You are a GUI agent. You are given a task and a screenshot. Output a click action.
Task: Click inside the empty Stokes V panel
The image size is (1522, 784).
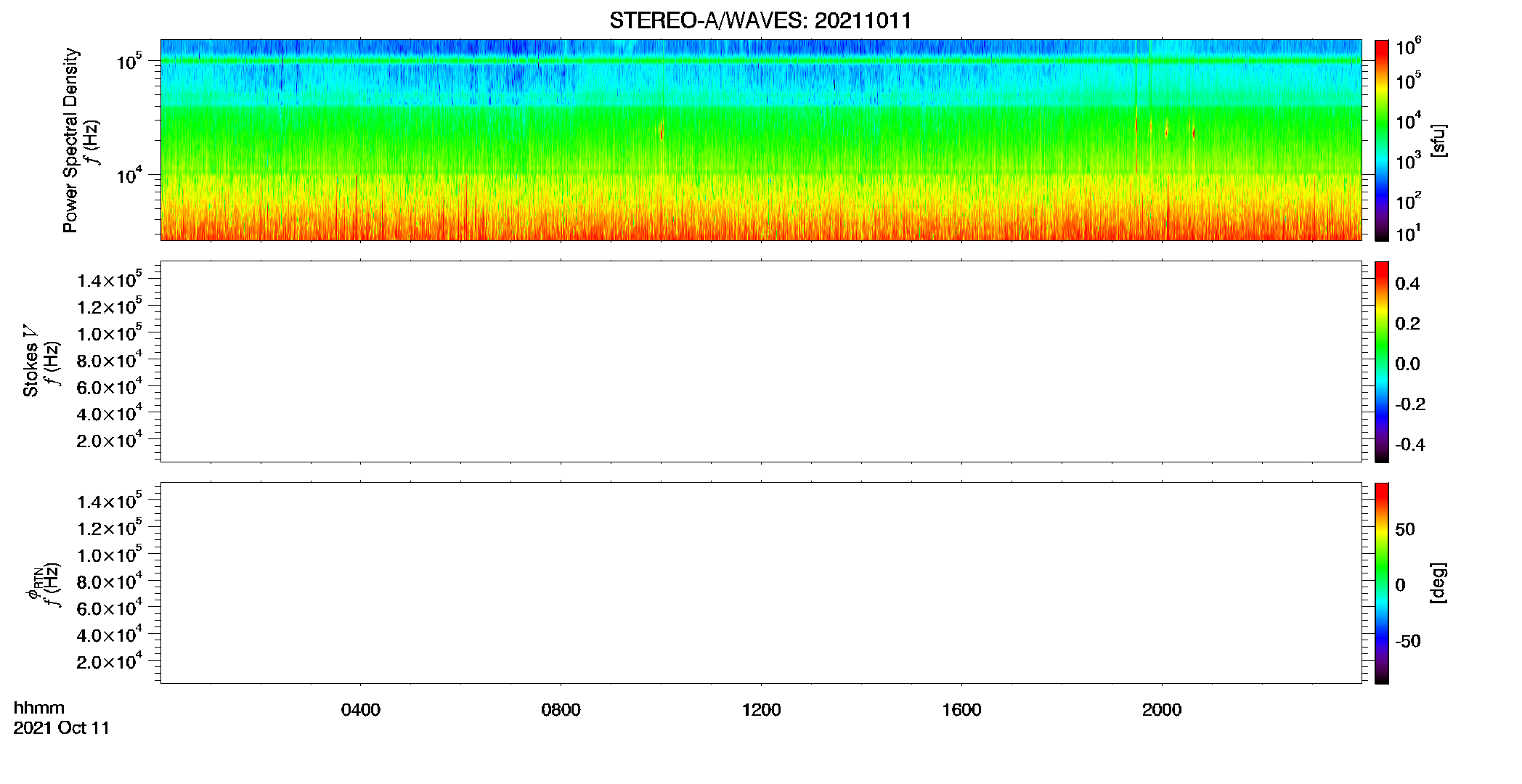761,362
